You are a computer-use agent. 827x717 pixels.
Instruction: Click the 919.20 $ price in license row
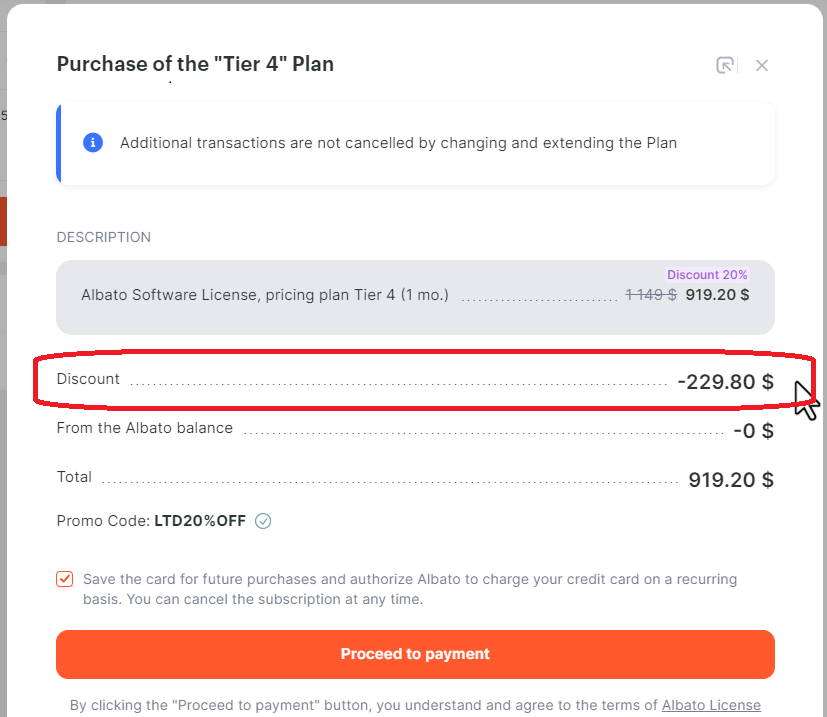click(x=717, y=294)
